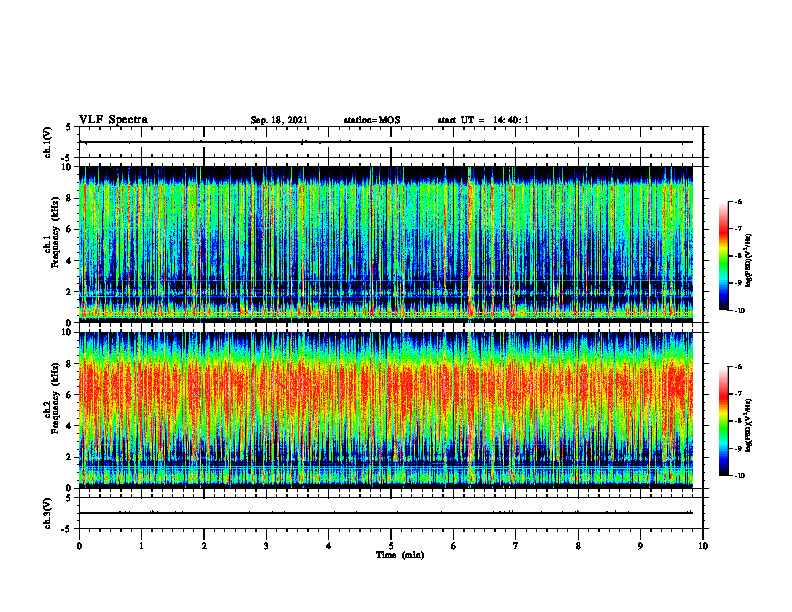The image size is (792, 612).
Task: Click the "4" kHz tick on ch.1 frequency axis
Action: coord(70,261)
